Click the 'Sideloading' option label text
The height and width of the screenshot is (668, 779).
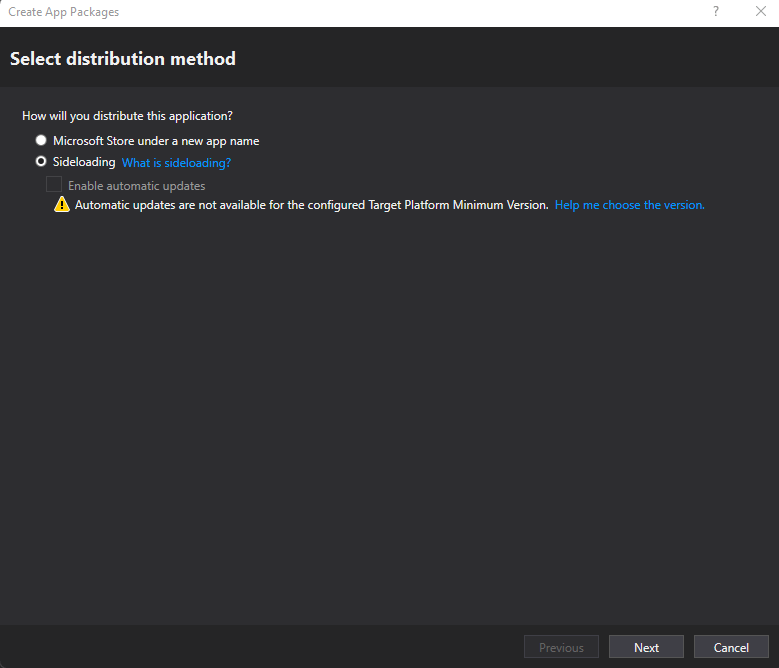tap(84, 162)
